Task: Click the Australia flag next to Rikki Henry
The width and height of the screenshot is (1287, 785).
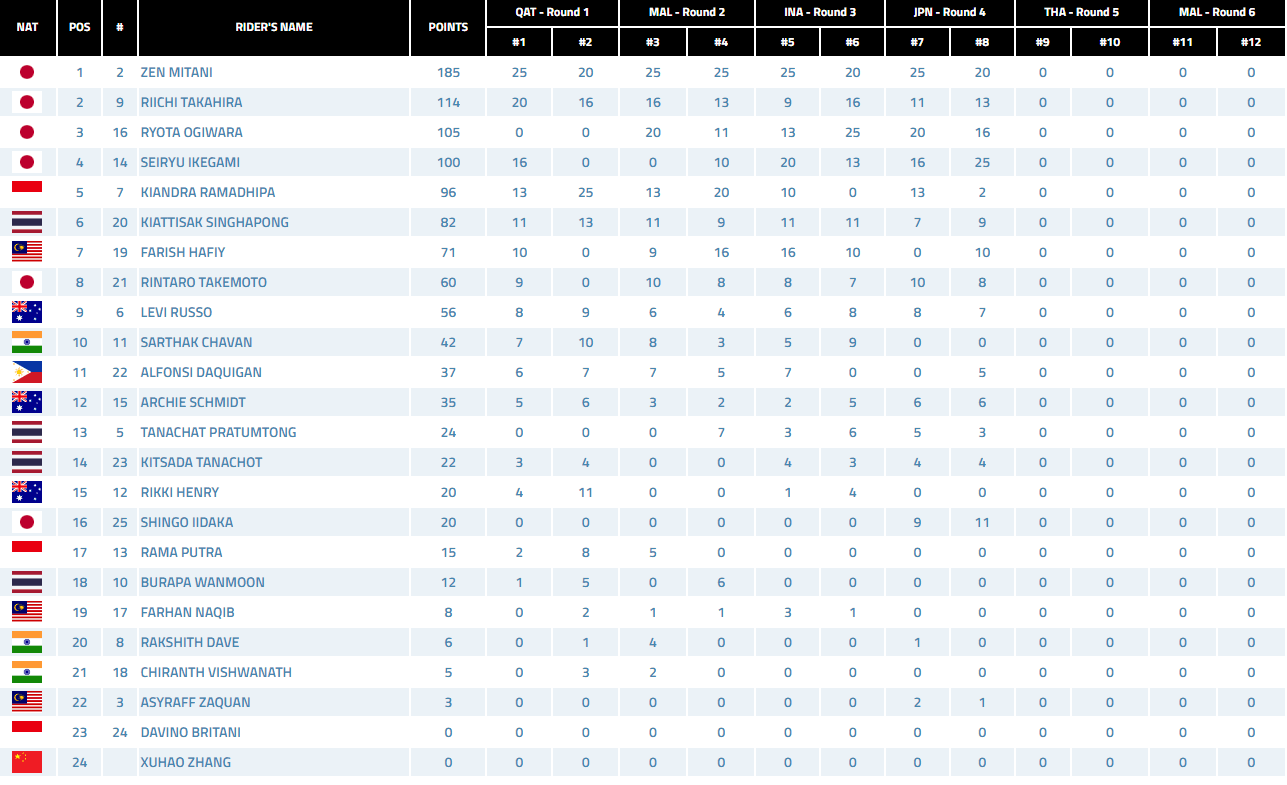Action: 27,492
